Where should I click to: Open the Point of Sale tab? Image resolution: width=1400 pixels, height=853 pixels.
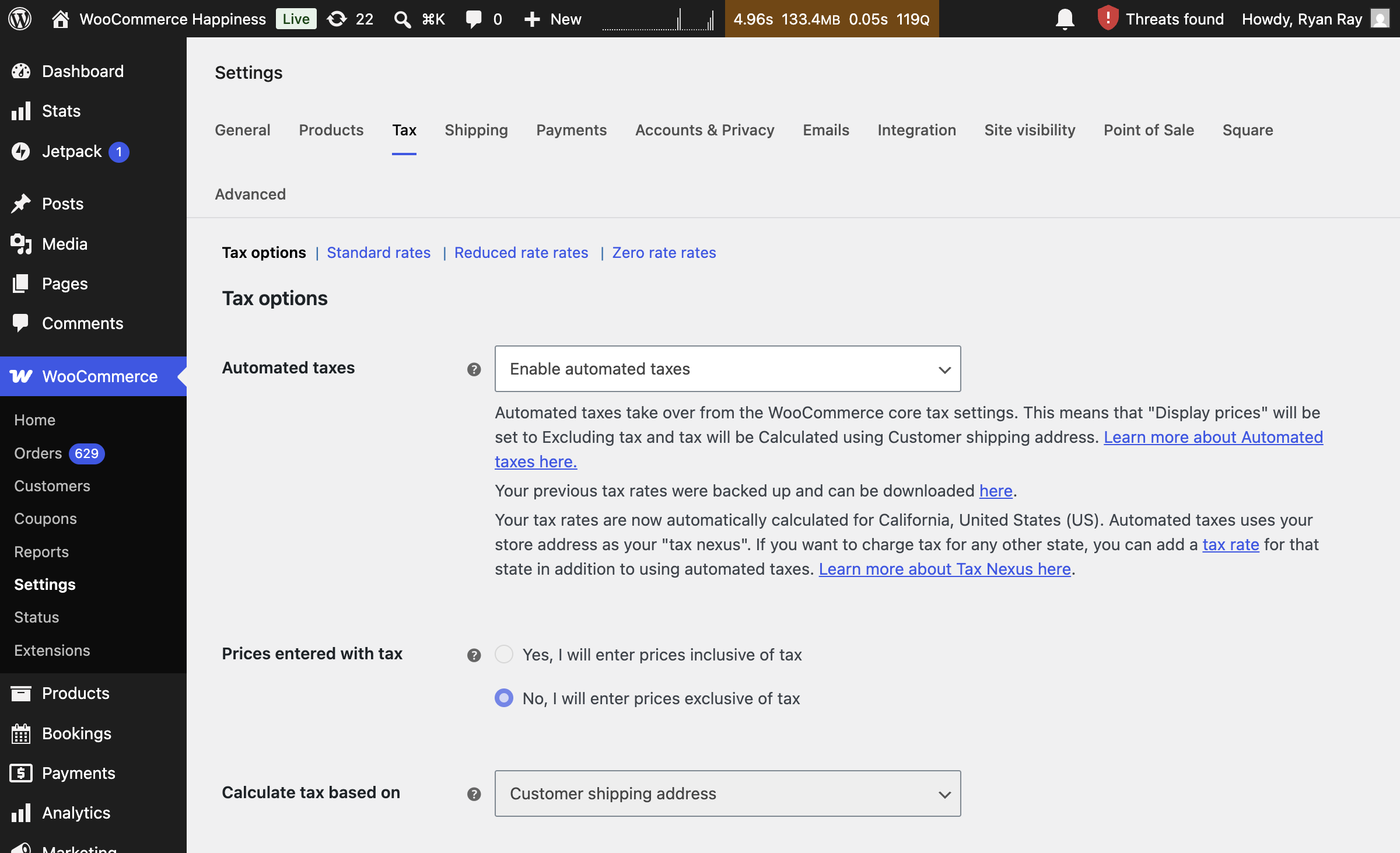pos(1149,130)
